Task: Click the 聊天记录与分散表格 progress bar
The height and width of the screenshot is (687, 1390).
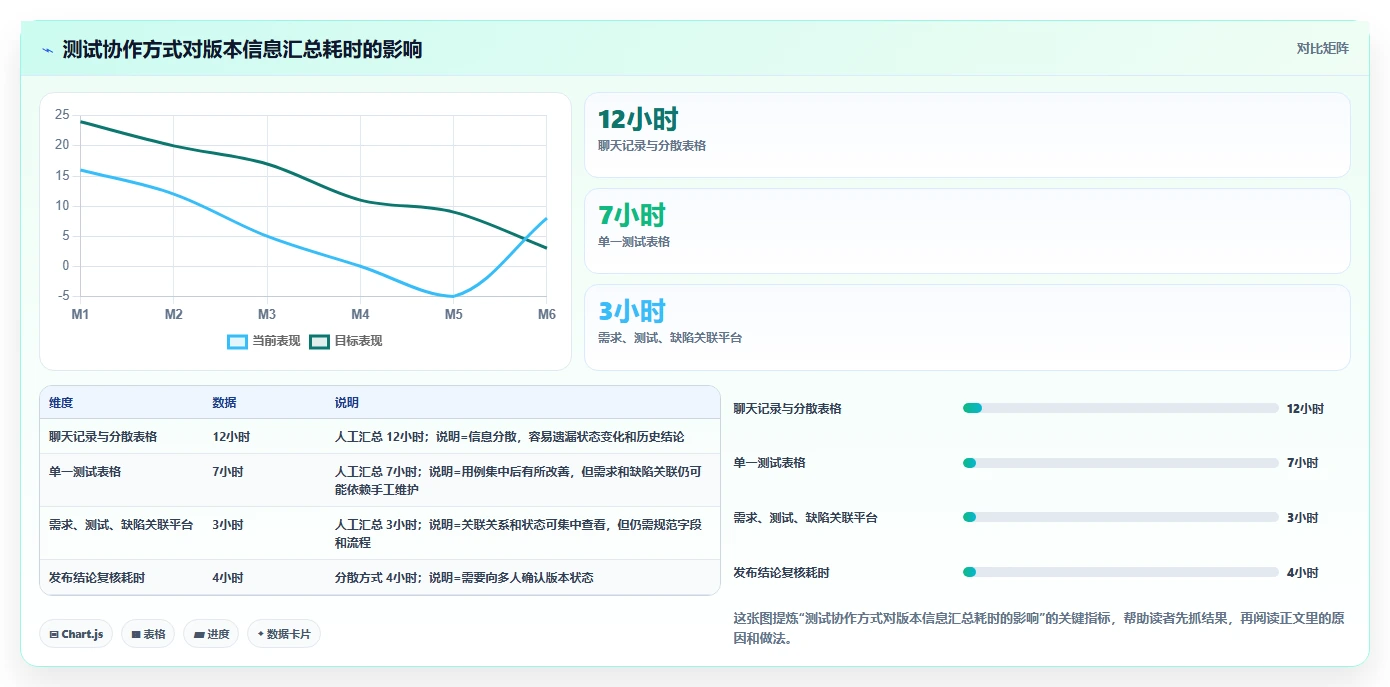Action: (x=1120, y=408)
